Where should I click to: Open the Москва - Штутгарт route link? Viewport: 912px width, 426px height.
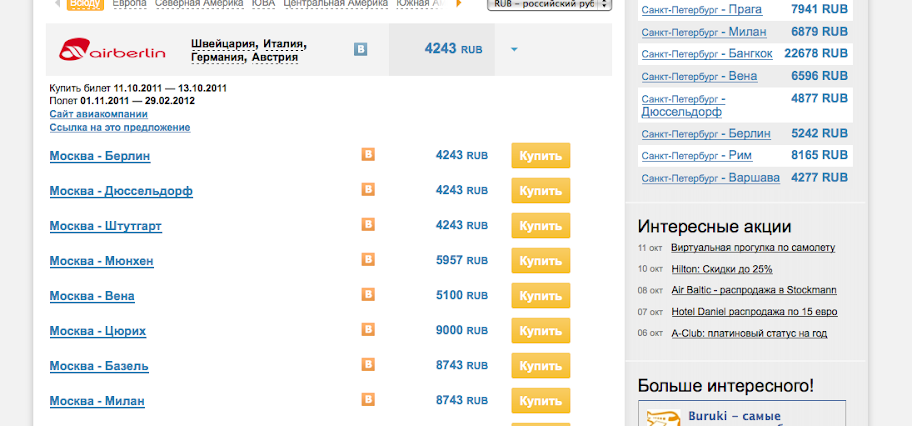(x=106, y=226)
